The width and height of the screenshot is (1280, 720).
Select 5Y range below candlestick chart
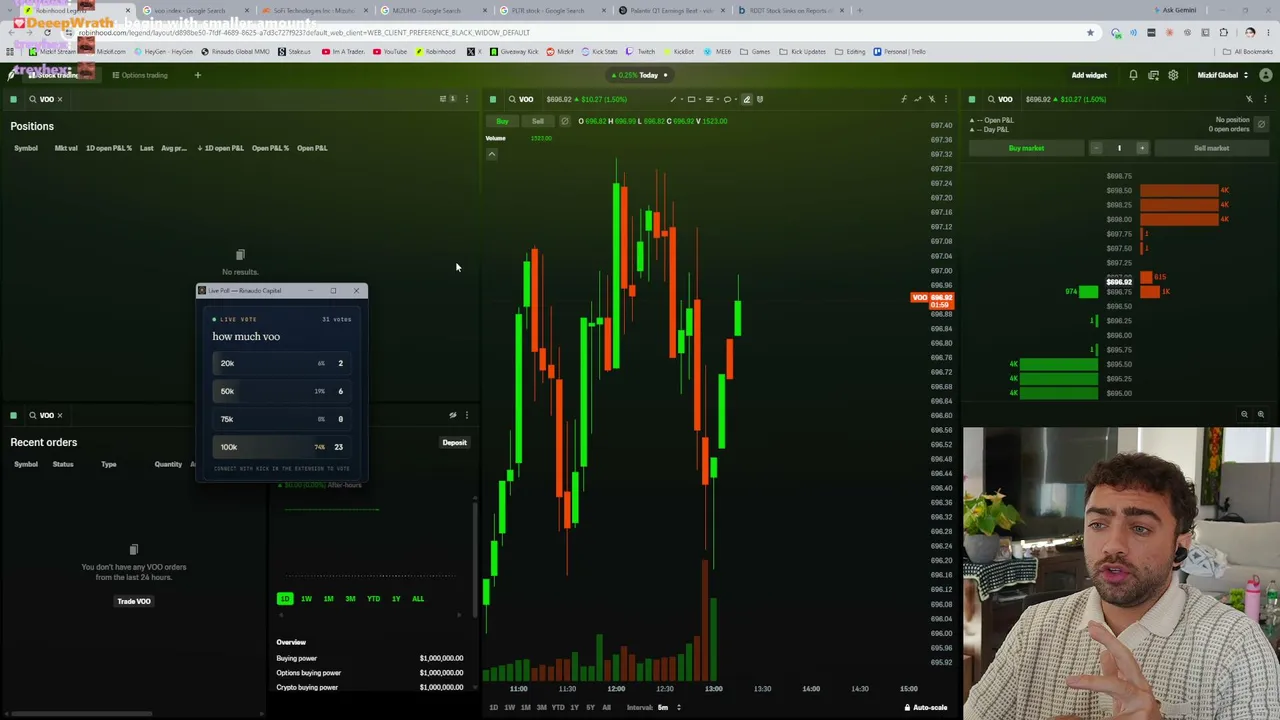click(590, 708)
